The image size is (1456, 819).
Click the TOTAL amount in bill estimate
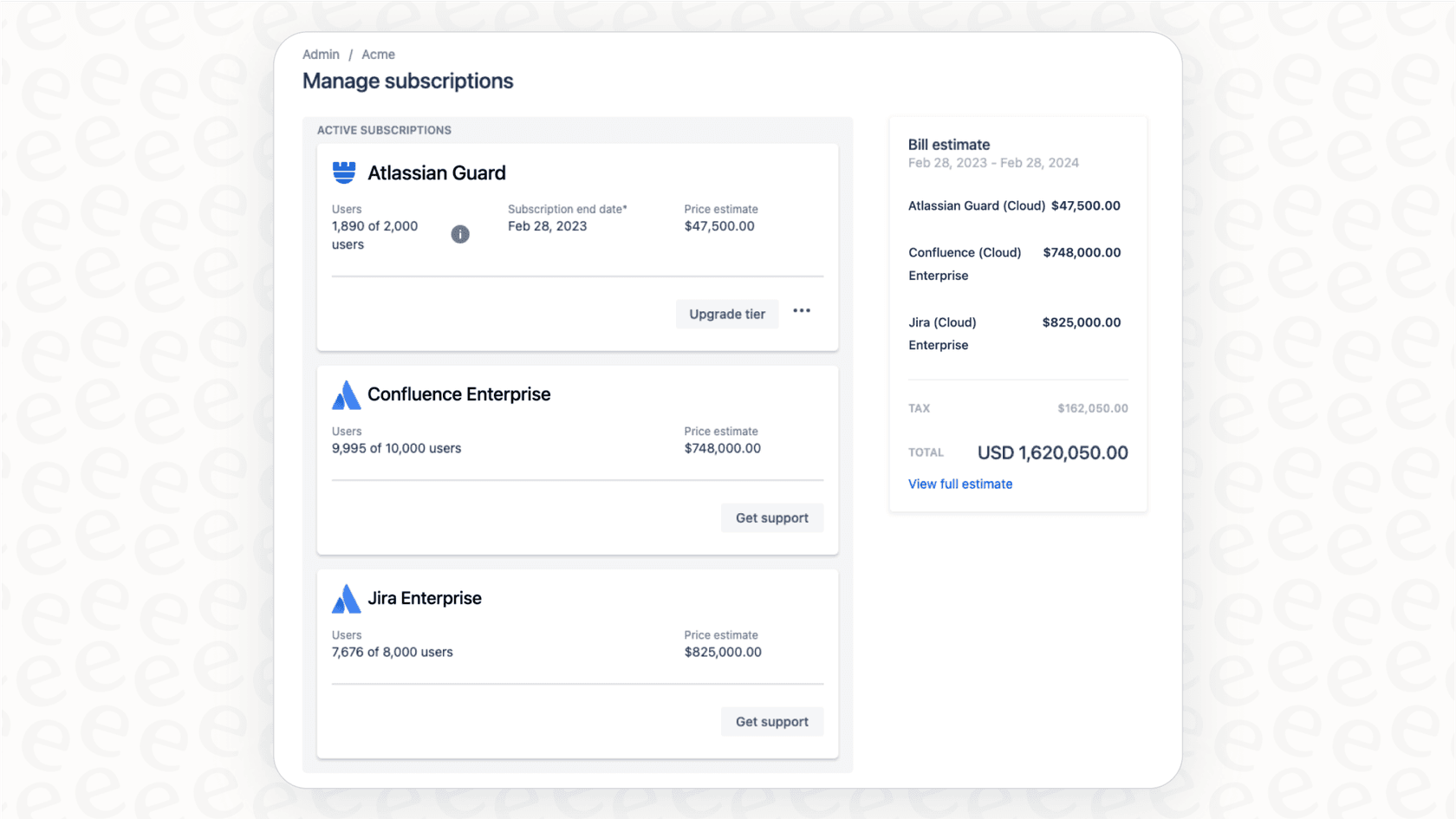(x=1052, y=452)
